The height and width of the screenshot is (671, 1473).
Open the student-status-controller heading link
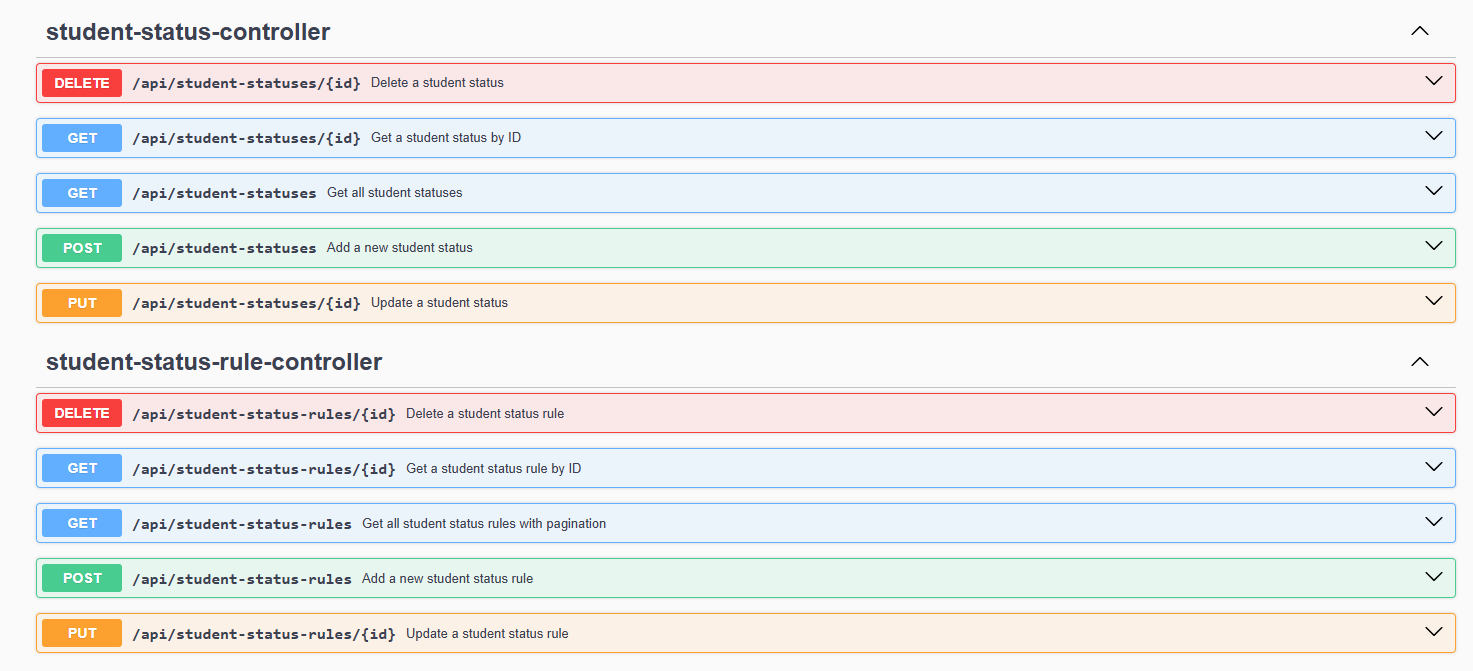[188, 32]
